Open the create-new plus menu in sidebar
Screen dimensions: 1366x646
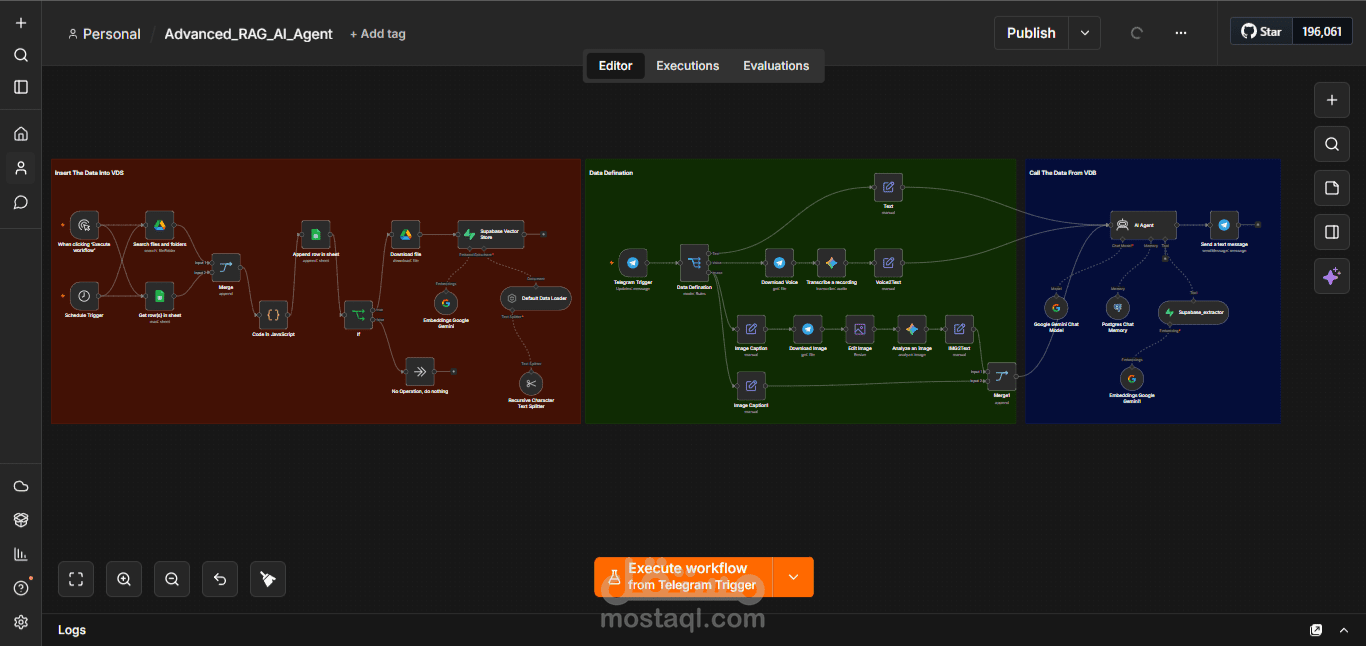click(x=21, y=23)
